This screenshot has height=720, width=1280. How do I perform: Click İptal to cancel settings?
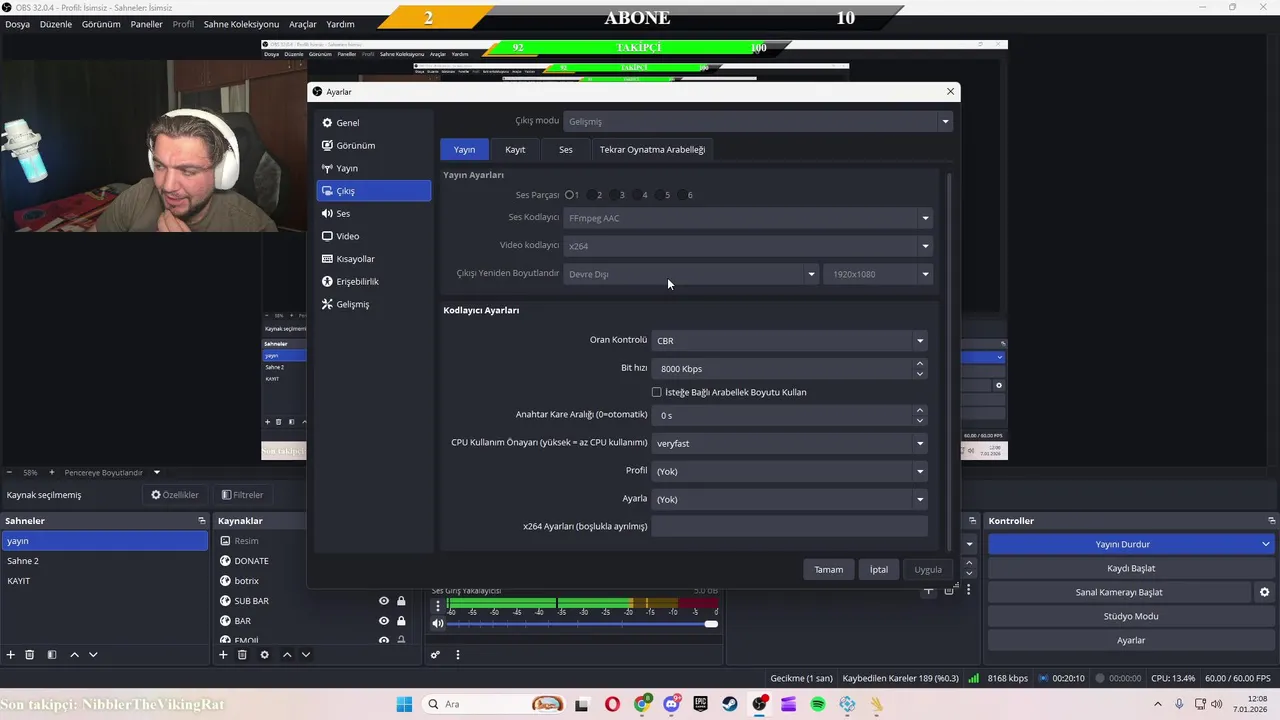878,570
